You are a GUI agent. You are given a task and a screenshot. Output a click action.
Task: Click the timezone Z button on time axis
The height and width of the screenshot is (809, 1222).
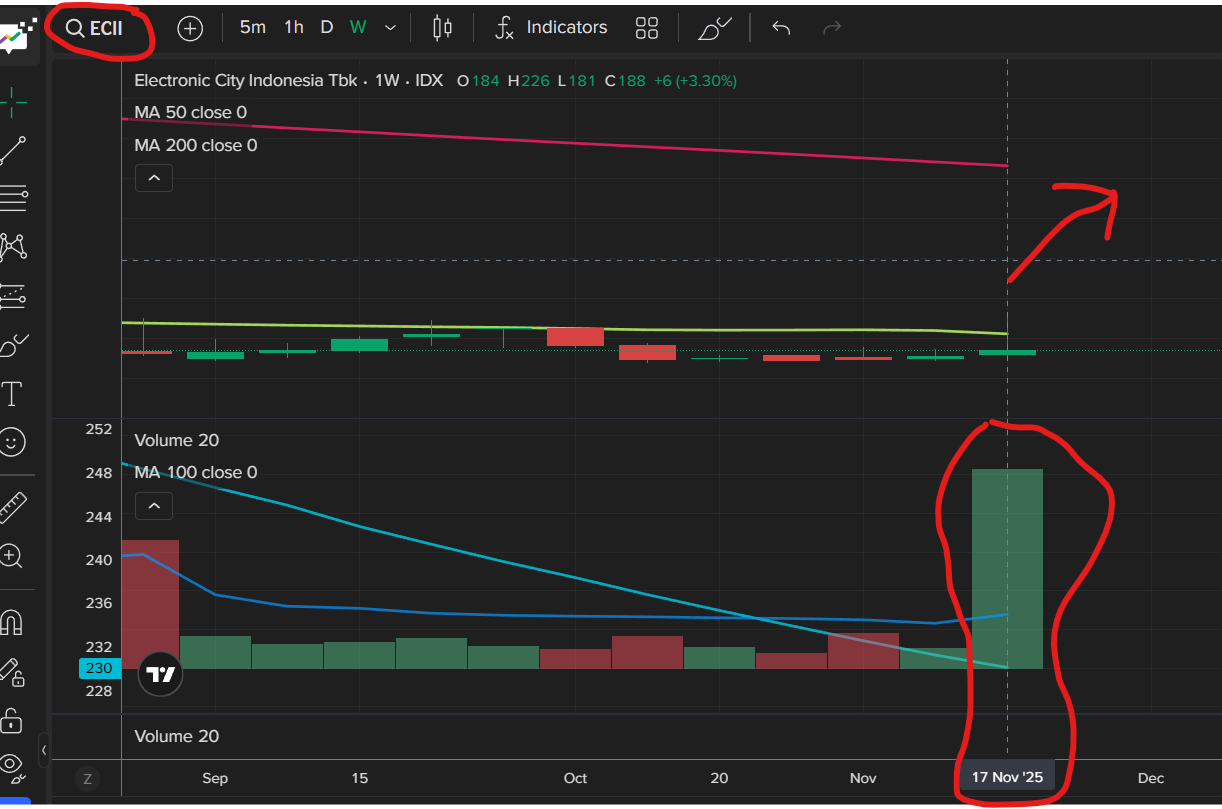[x=87, y=779]
